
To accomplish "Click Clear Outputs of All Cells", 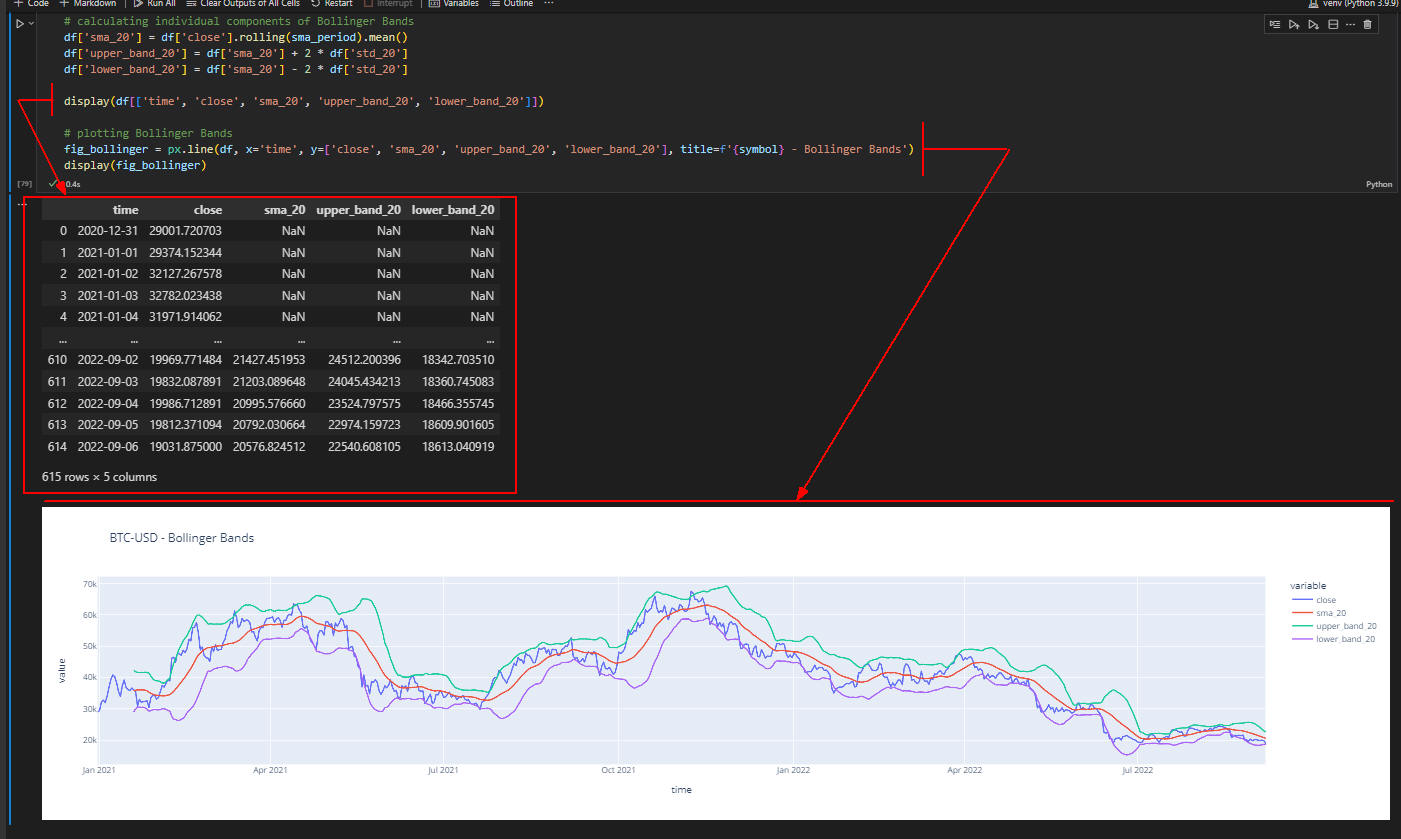I will [x=243, y=4].
